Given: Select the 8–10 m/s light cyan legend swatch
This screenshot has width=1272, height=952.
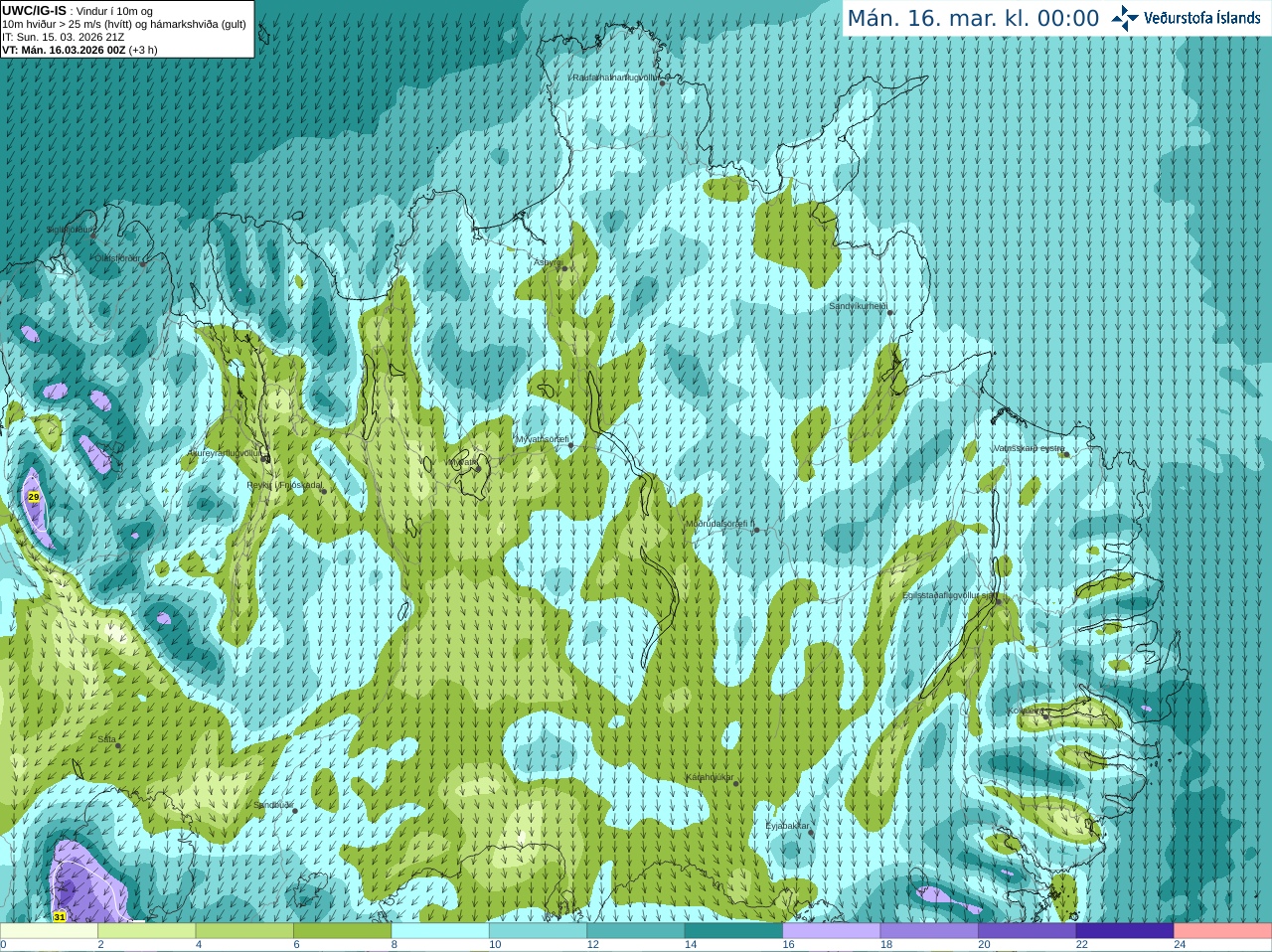Looking at the screenshot, I should click(440, 931).
